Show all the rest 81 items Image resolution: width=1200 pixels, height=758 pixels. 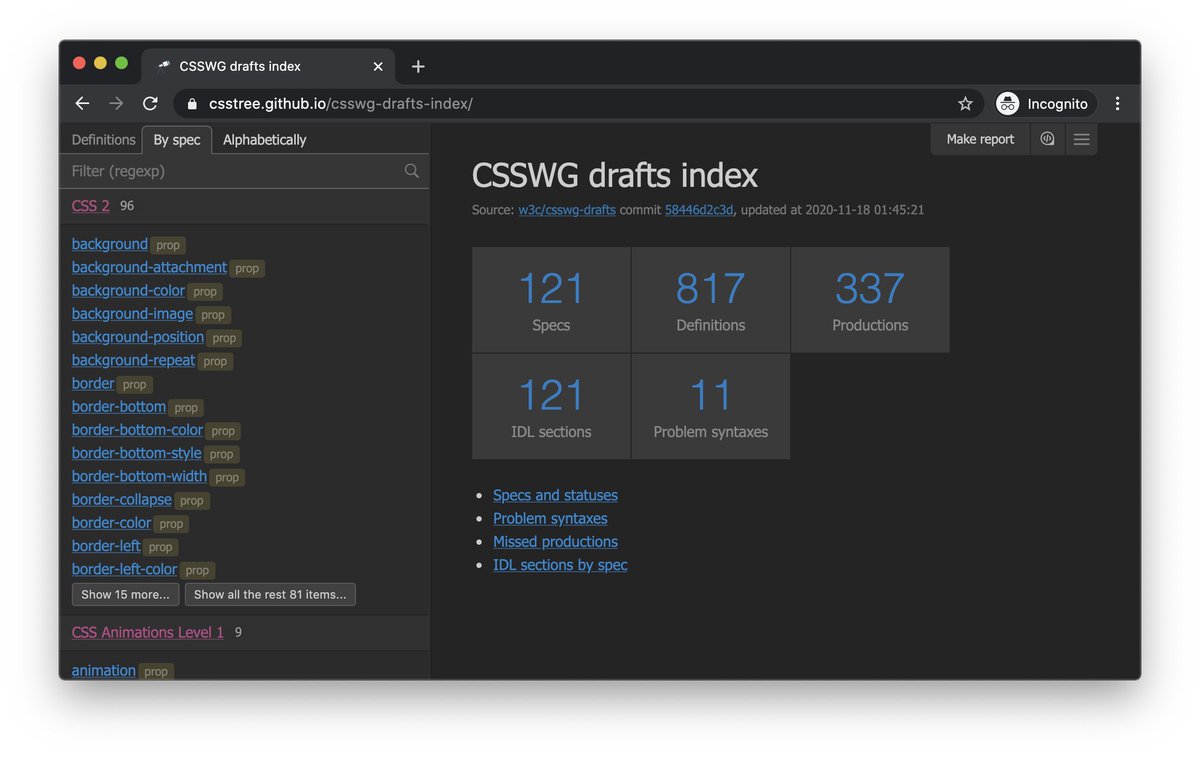(270, 594)
